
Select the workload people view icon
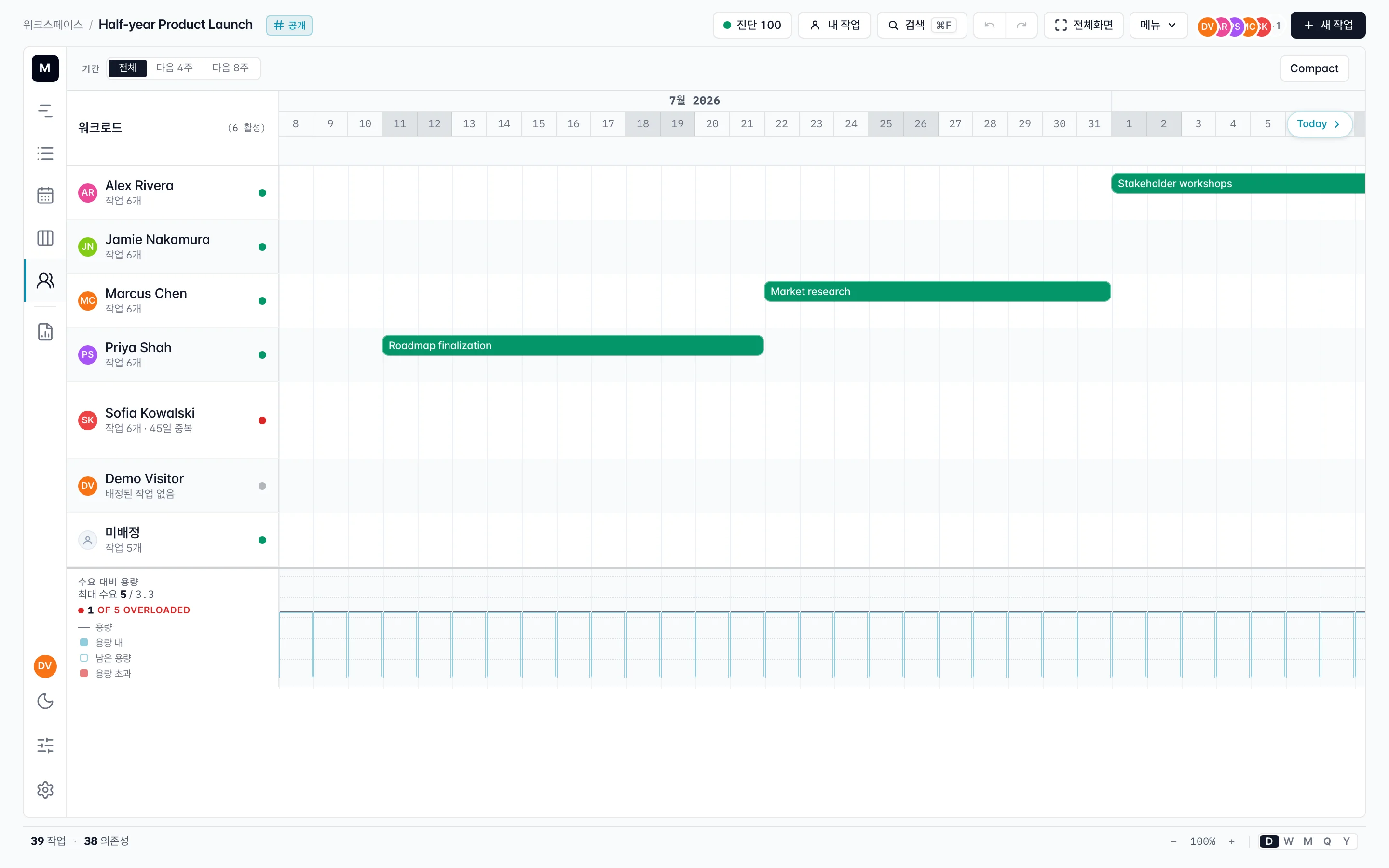[x=45, y=281]
